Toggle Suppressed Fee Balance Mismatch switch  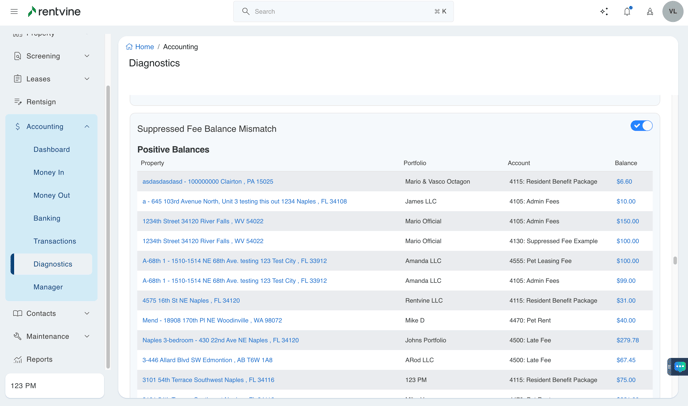point(641,126)
